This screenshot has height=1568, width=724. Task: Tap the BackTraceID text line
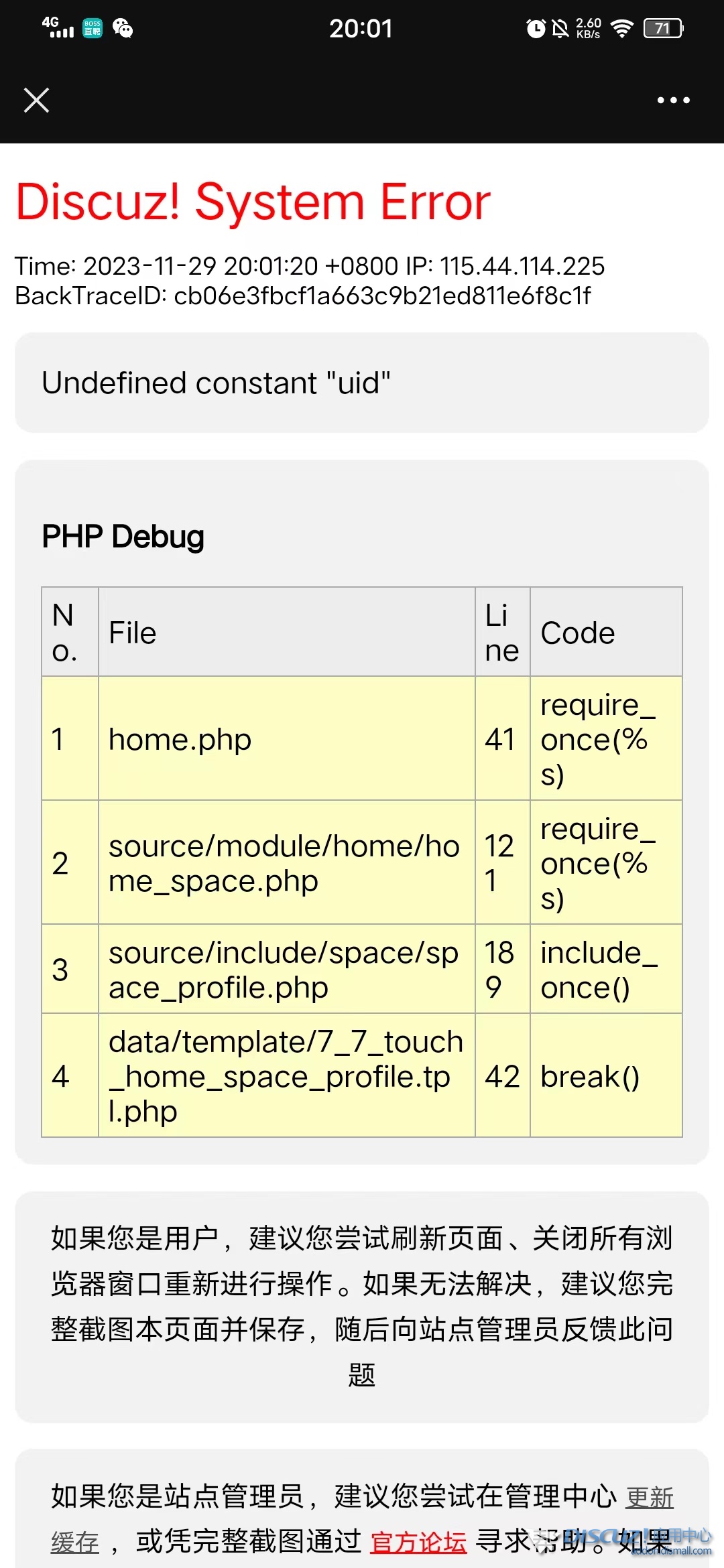point(303,296)
